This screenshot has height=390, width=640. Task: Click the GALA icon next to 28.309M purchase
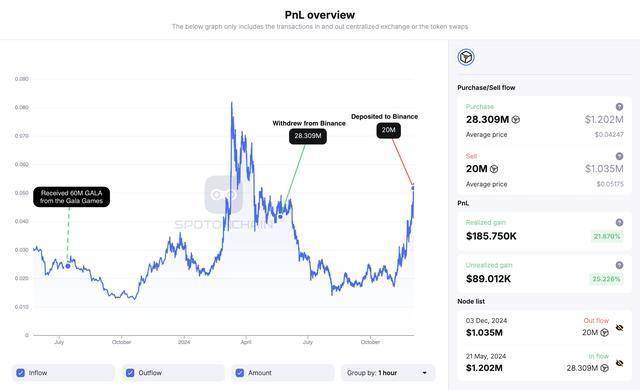(x=516, y=120)
